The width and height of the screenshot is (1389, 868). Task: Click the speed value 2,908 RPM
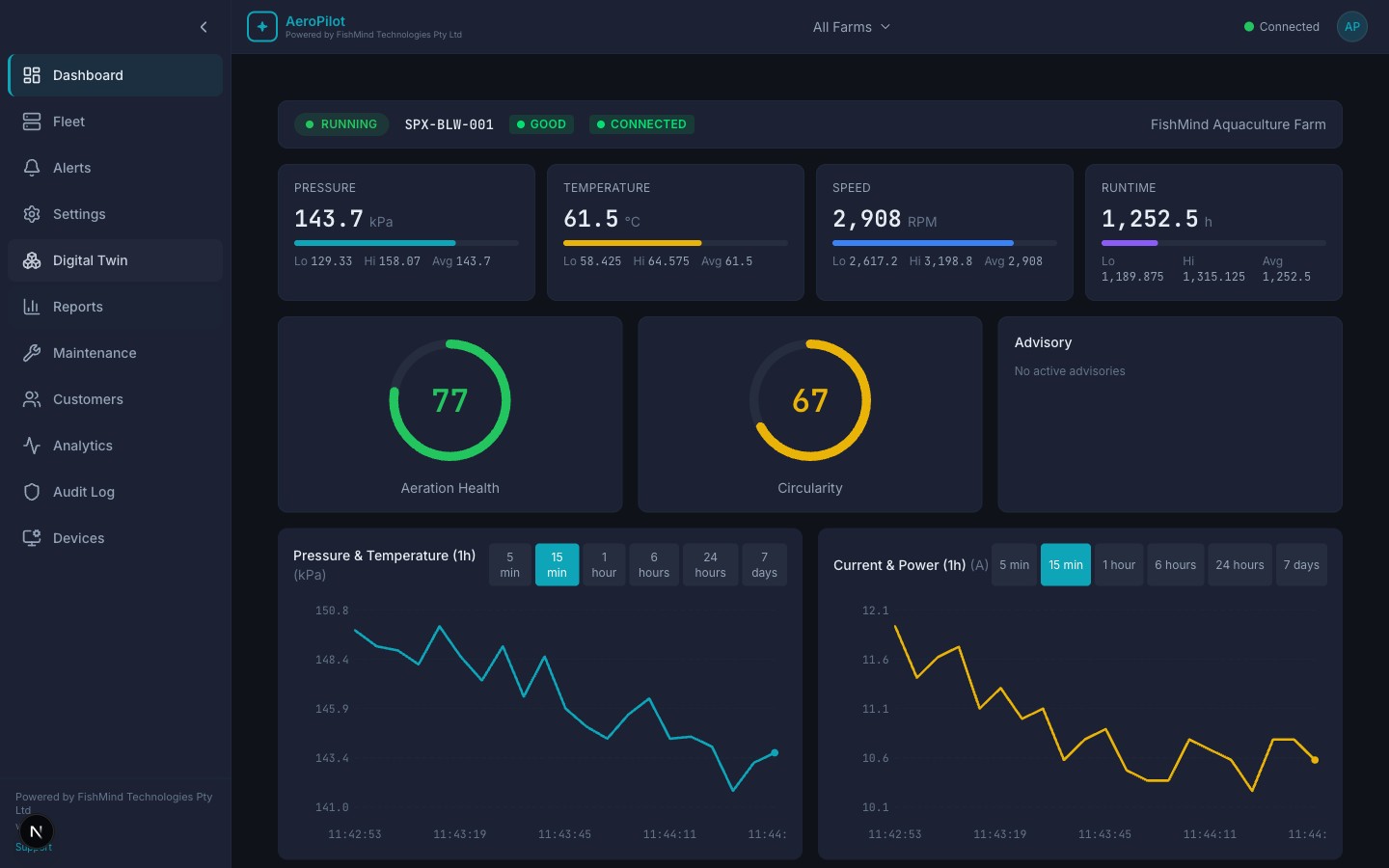pyautogui.click(x=885, y=220)
